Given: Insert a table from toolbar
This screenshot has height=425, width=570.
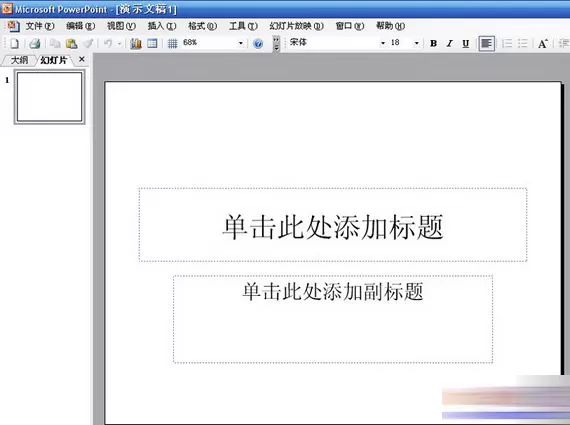Looking at the screenshot, I should click(x=152, y=44).
